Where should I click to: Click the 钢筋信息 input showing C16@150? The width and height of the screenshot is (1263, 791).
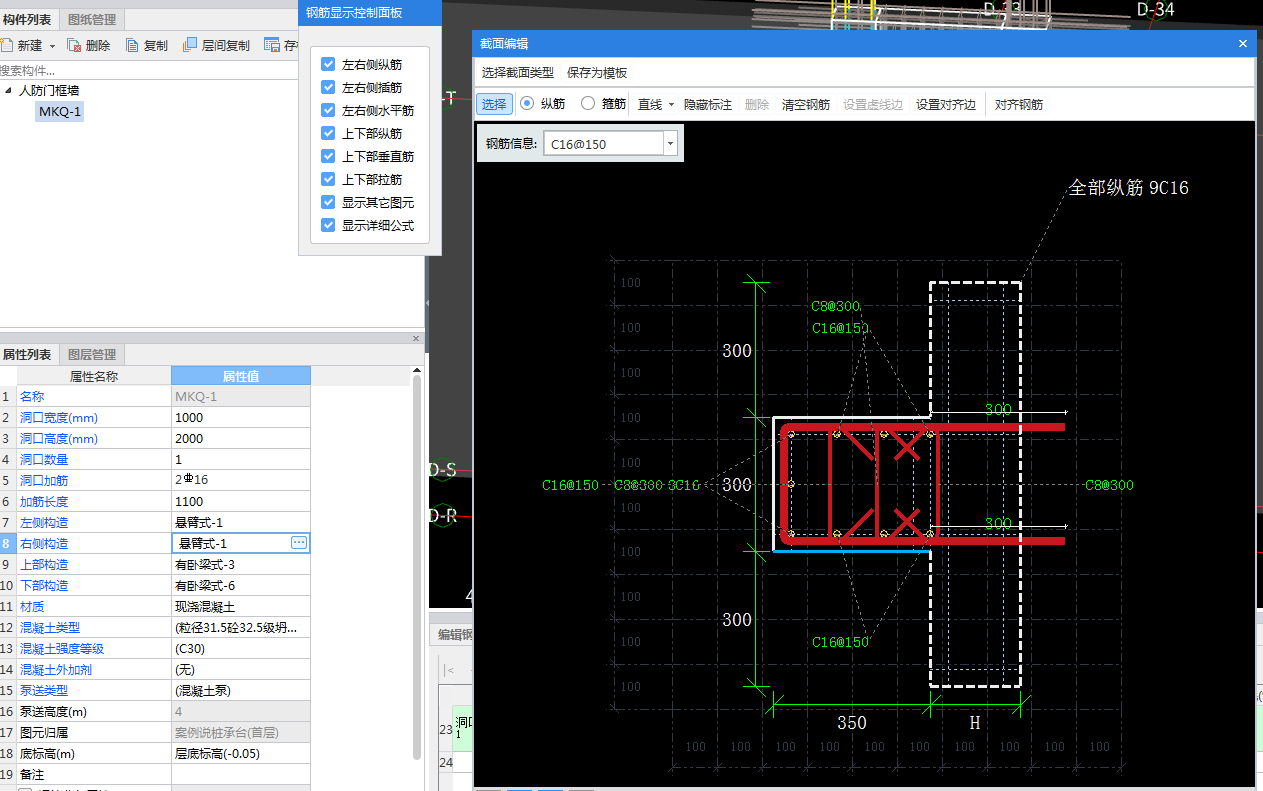(x=604, y=144)
